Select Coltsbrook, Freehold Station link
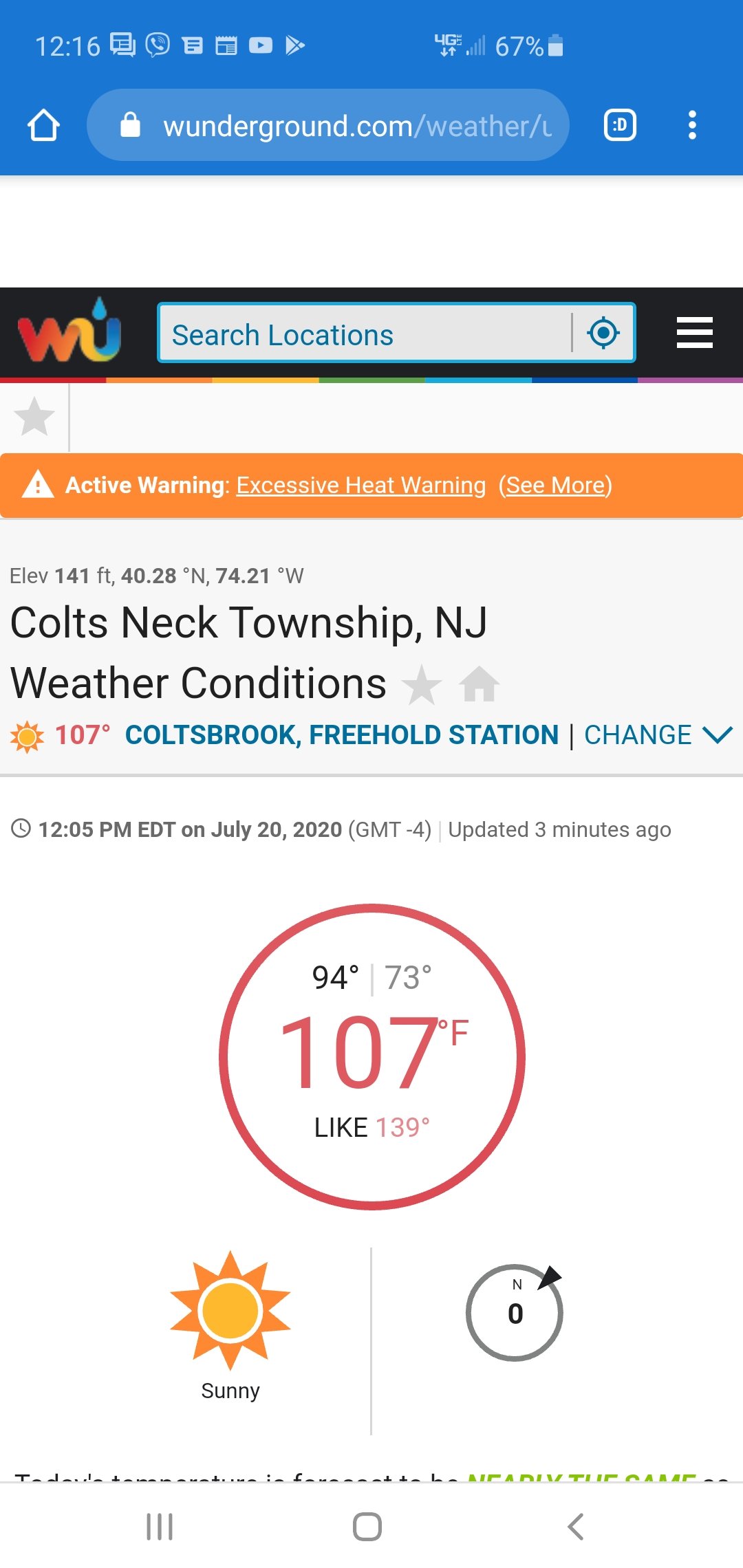 point(342,735)
